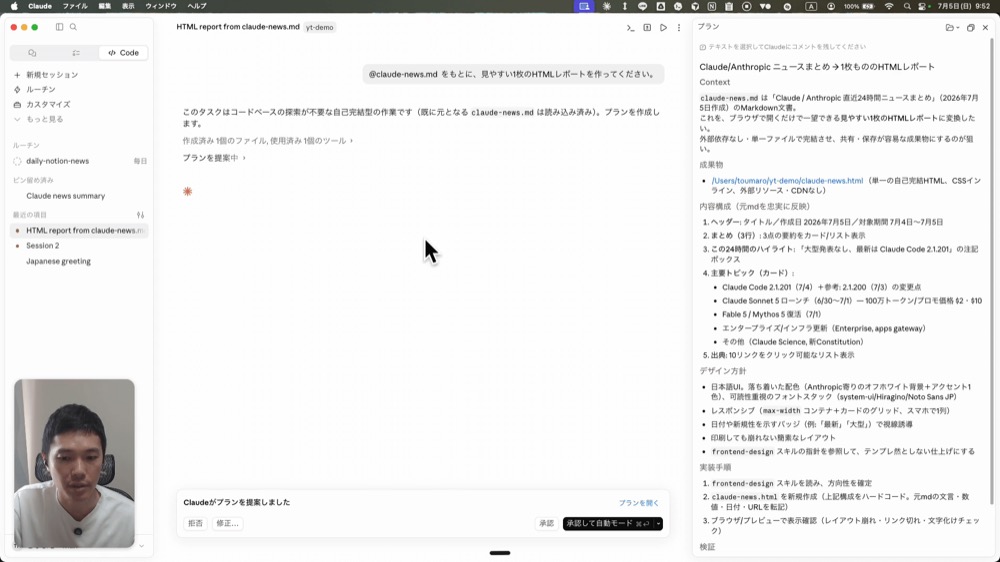Open the daily-notion-news routine
Viewport: 1000px width, 562px height.
[80, 161]
